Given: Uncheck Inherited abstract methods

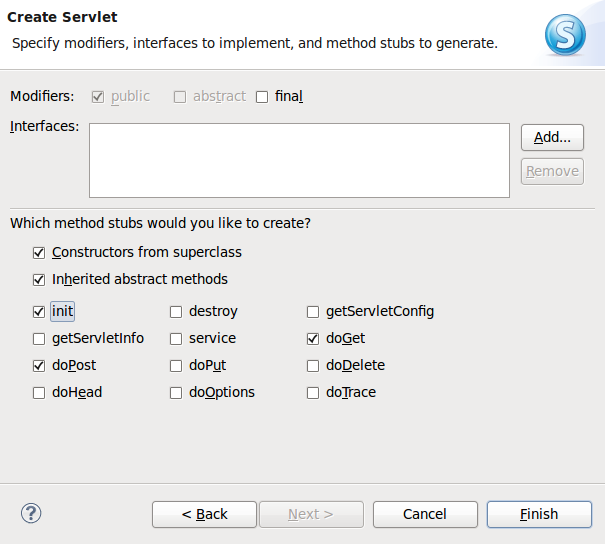Looking at the screenshot, I should point(39,280).
